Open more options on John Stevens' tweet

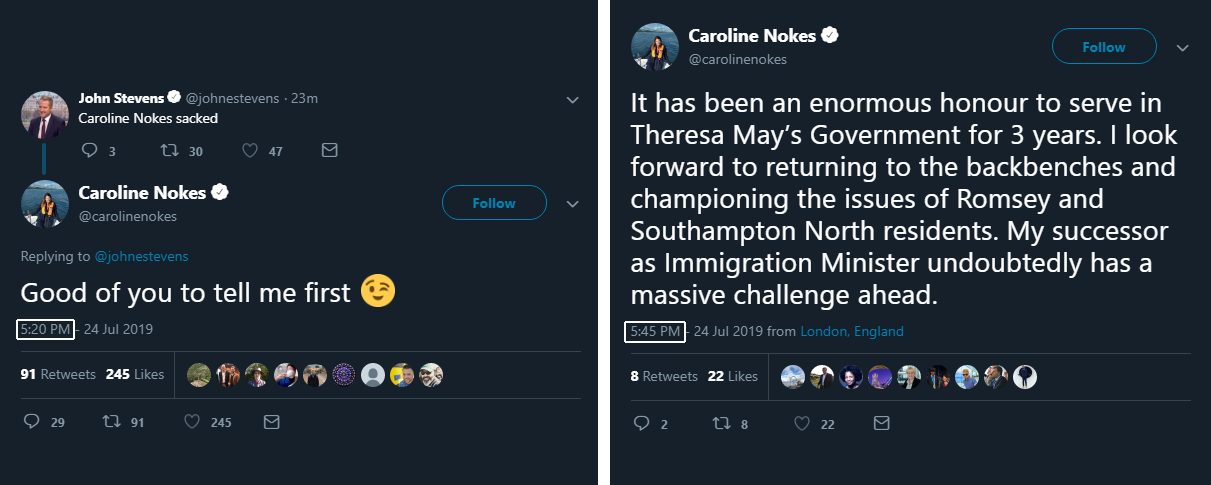tap(573, 99)
